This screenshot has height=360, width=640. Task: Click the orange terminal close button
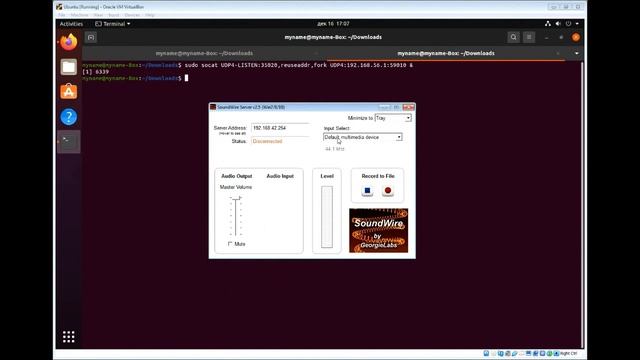[576, 37]
